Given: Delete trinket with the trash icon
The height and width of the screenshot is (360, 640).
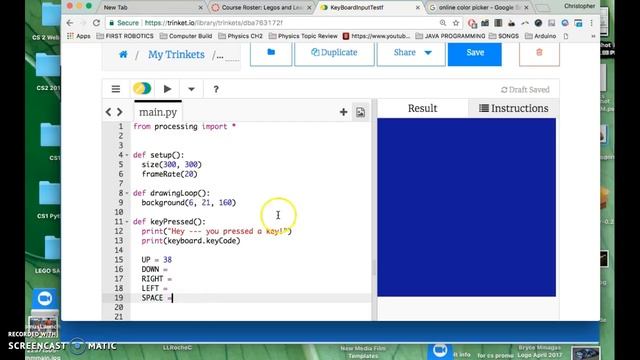Looking at the screenshot, I should tap(539, 53).
